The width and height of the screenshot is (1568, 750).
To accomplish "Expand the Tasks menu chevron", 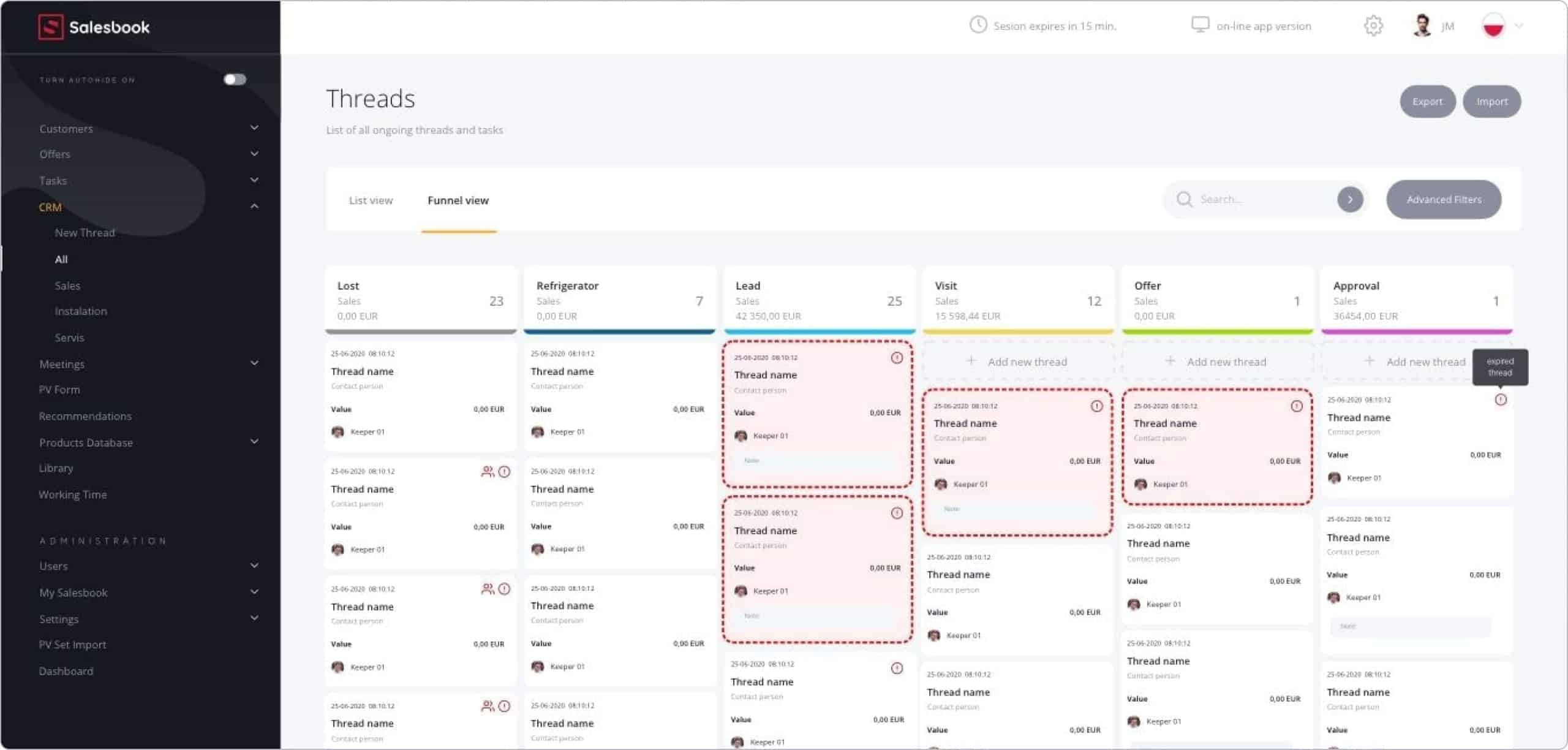I will click(x=254, y=180).
